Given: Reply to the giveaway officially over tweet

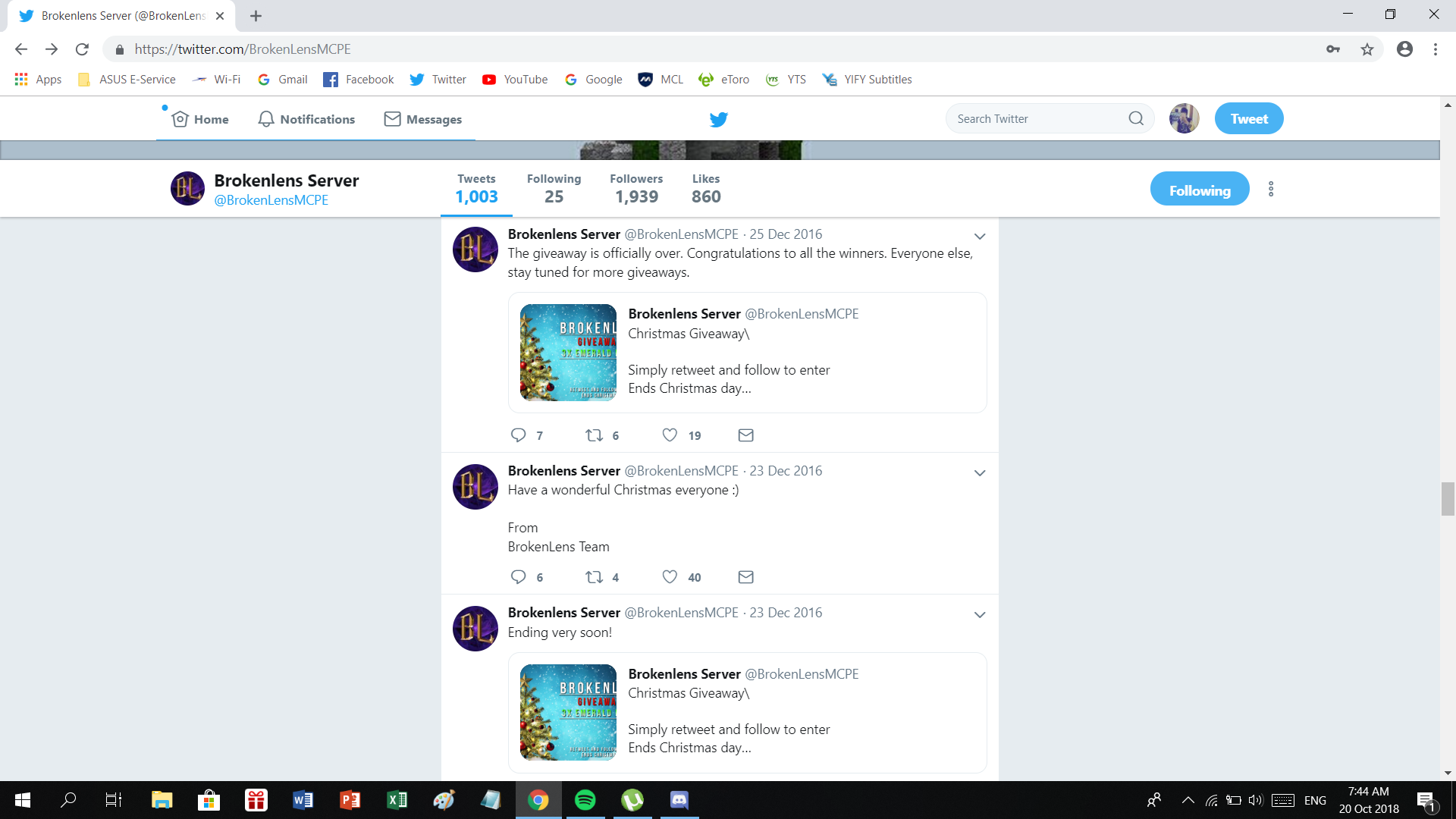Looking at the screenshot, I should 519,435.
